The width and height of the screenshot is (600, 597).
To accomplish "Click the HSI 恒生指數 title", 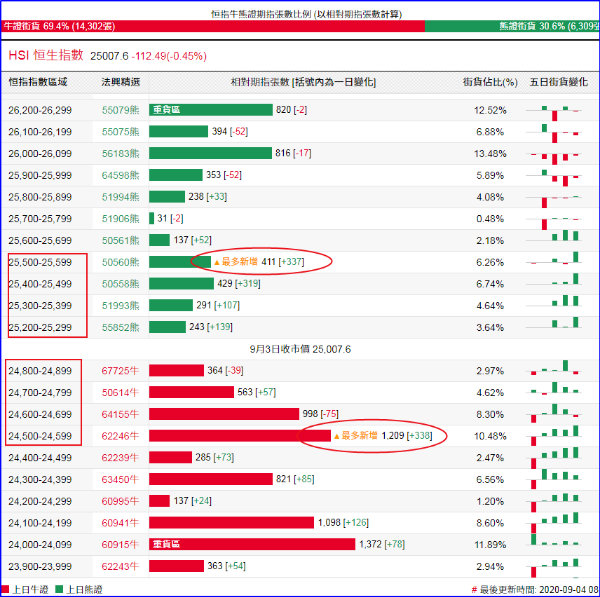I will 46,55.
